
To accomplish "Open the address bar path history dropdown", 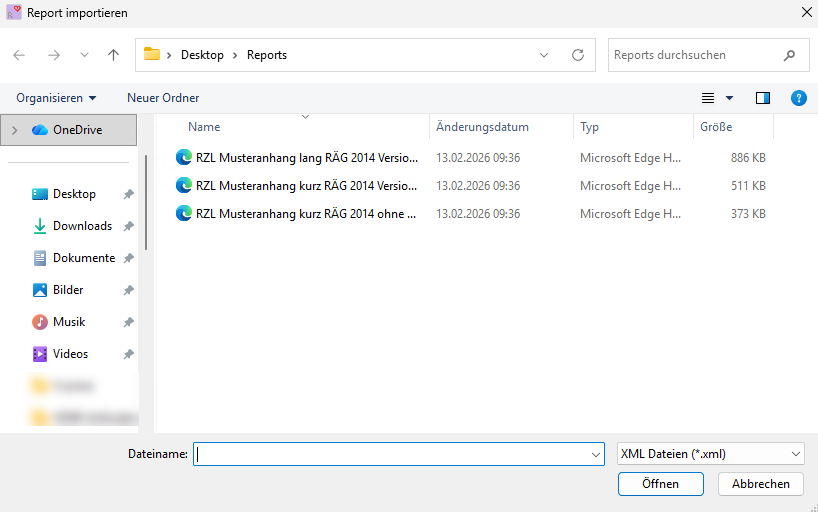I will pyautogui.click(x=544, y=55).
